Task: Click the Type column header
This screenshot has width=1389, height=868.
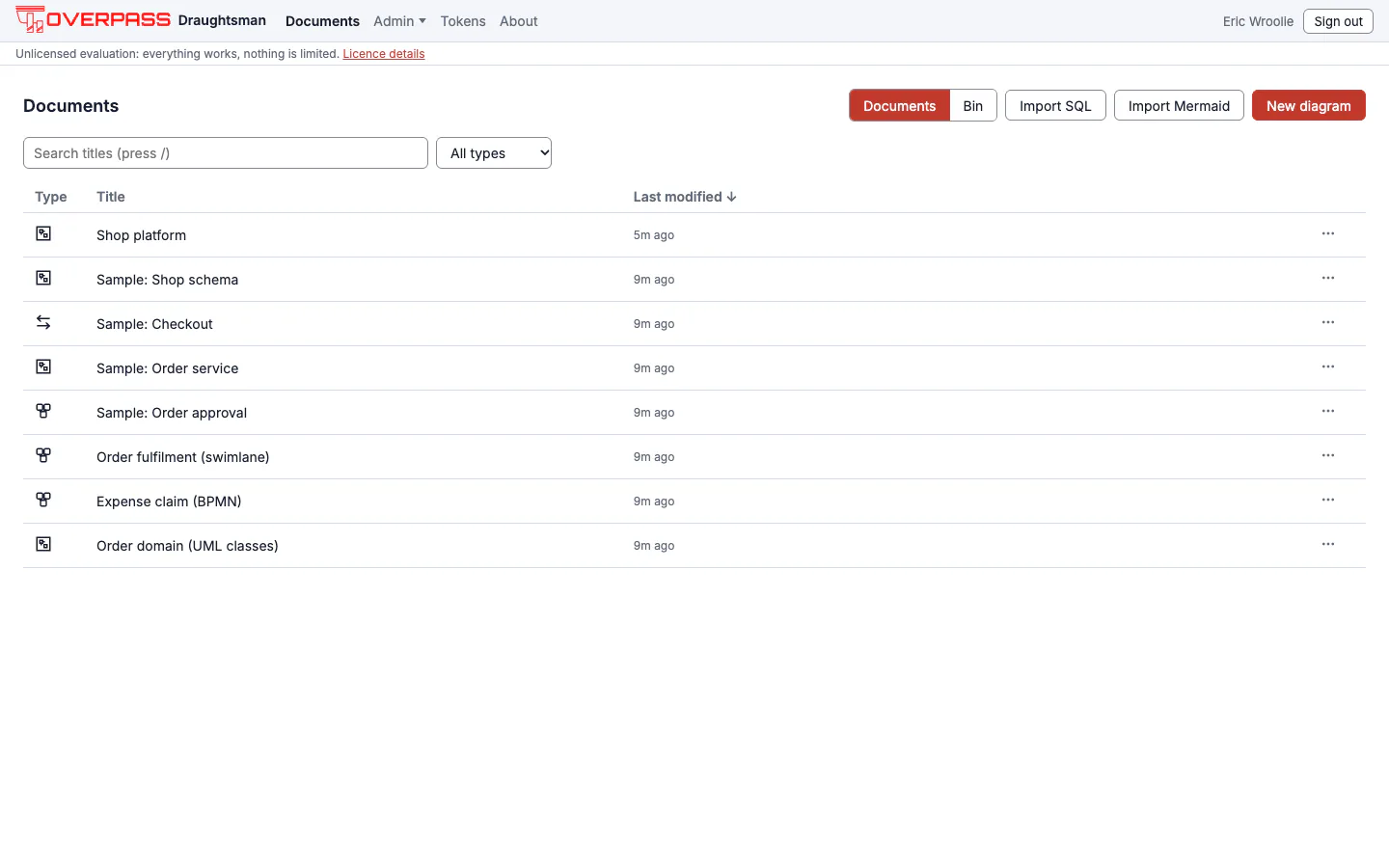Action: pyautogui.click(x=51, y=197)
